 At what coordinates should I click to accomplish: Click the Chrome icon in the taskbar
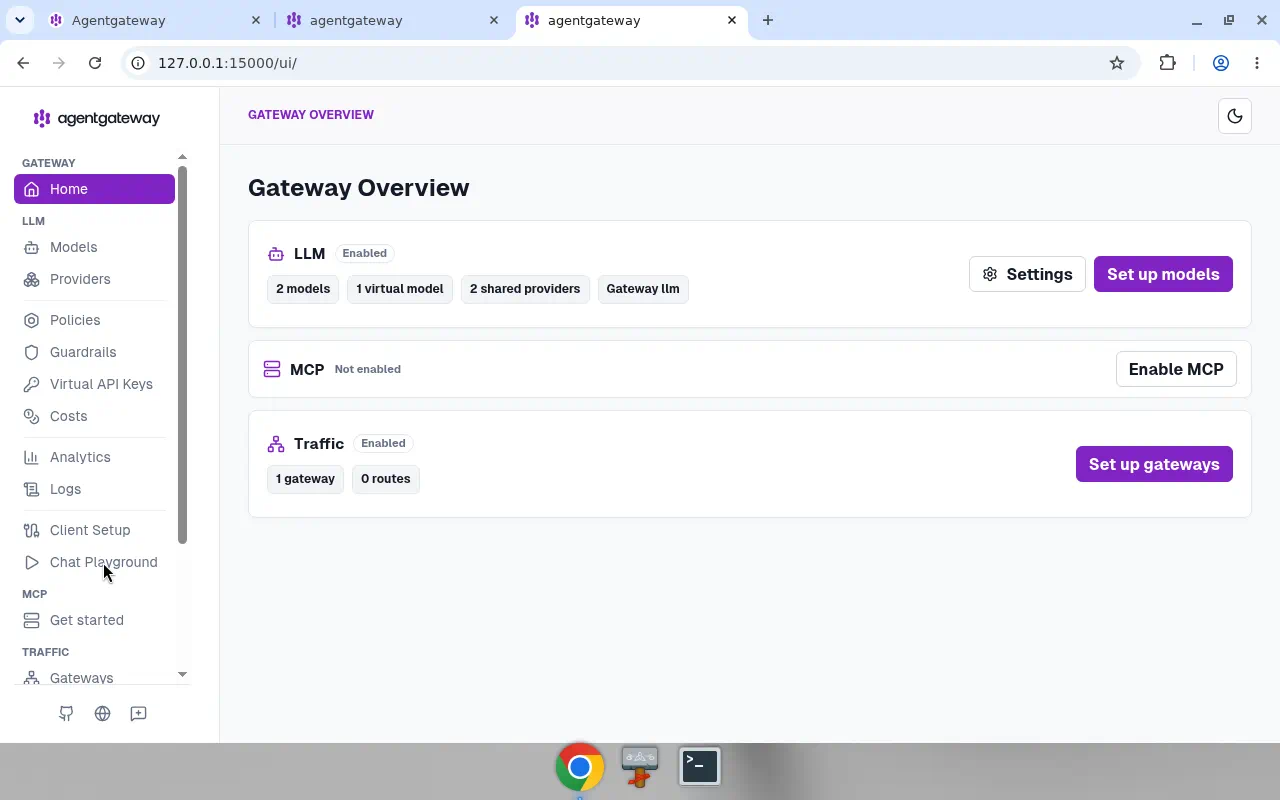(x=580, y=767)
